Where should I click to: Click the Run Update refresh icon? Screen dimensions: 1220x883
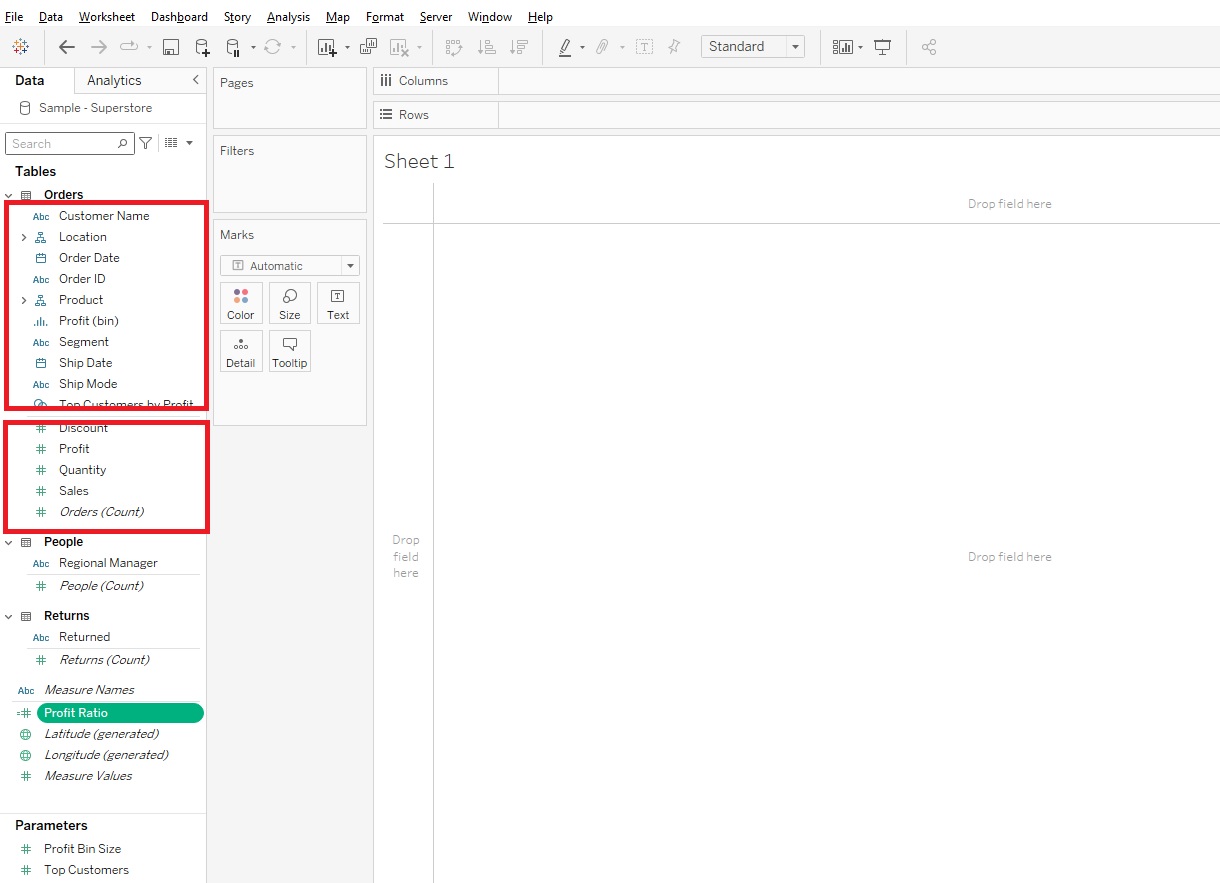[x=272, y=47]
